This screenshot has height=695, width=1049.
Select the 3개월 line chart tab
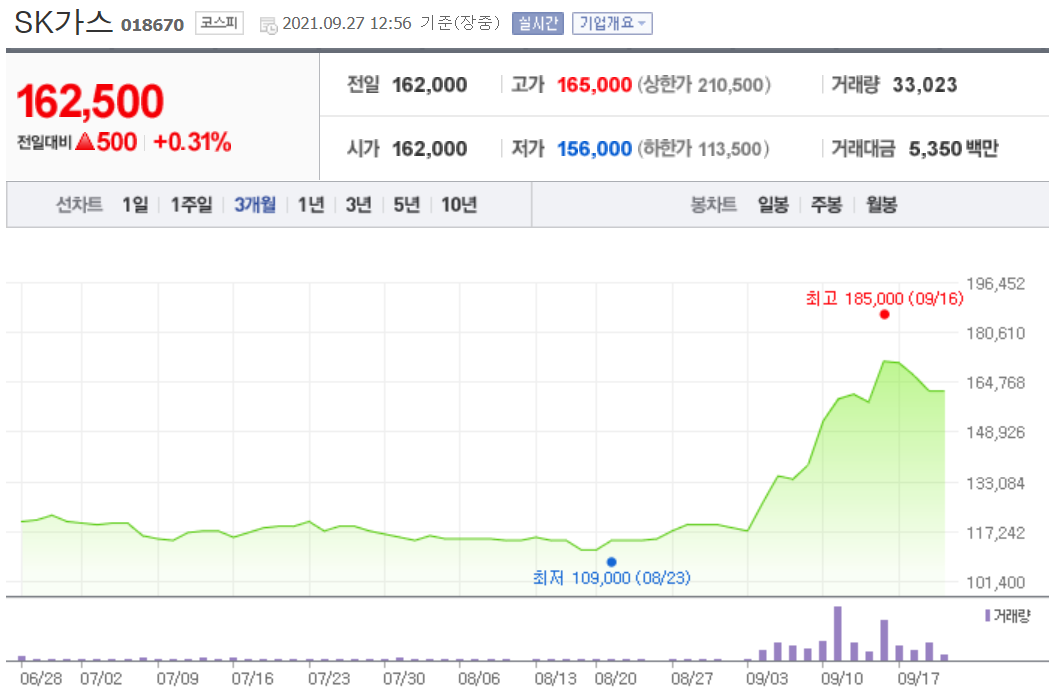coord(255,205)
